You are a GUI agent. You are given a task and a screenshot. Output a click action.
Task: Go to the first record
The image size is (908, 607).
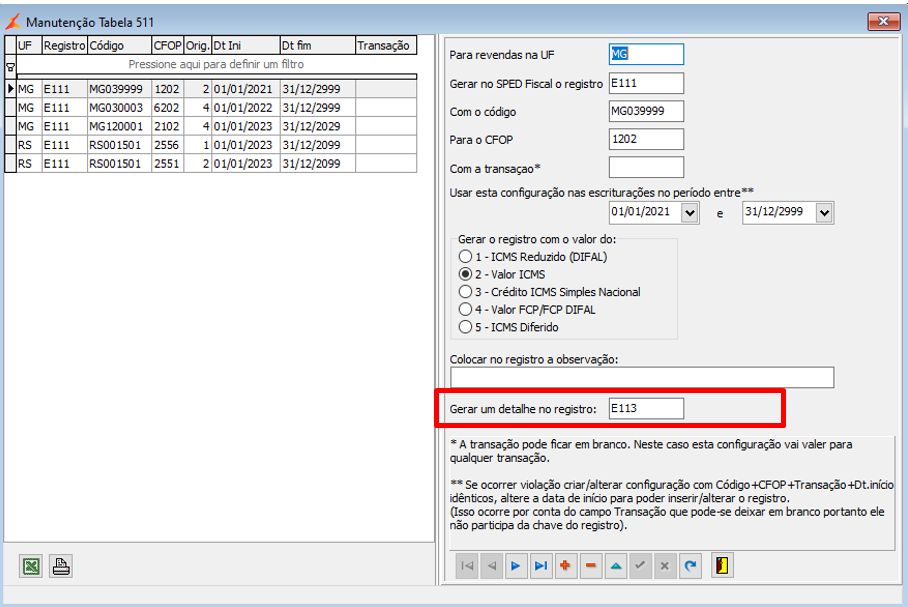[x=467, y=566]
